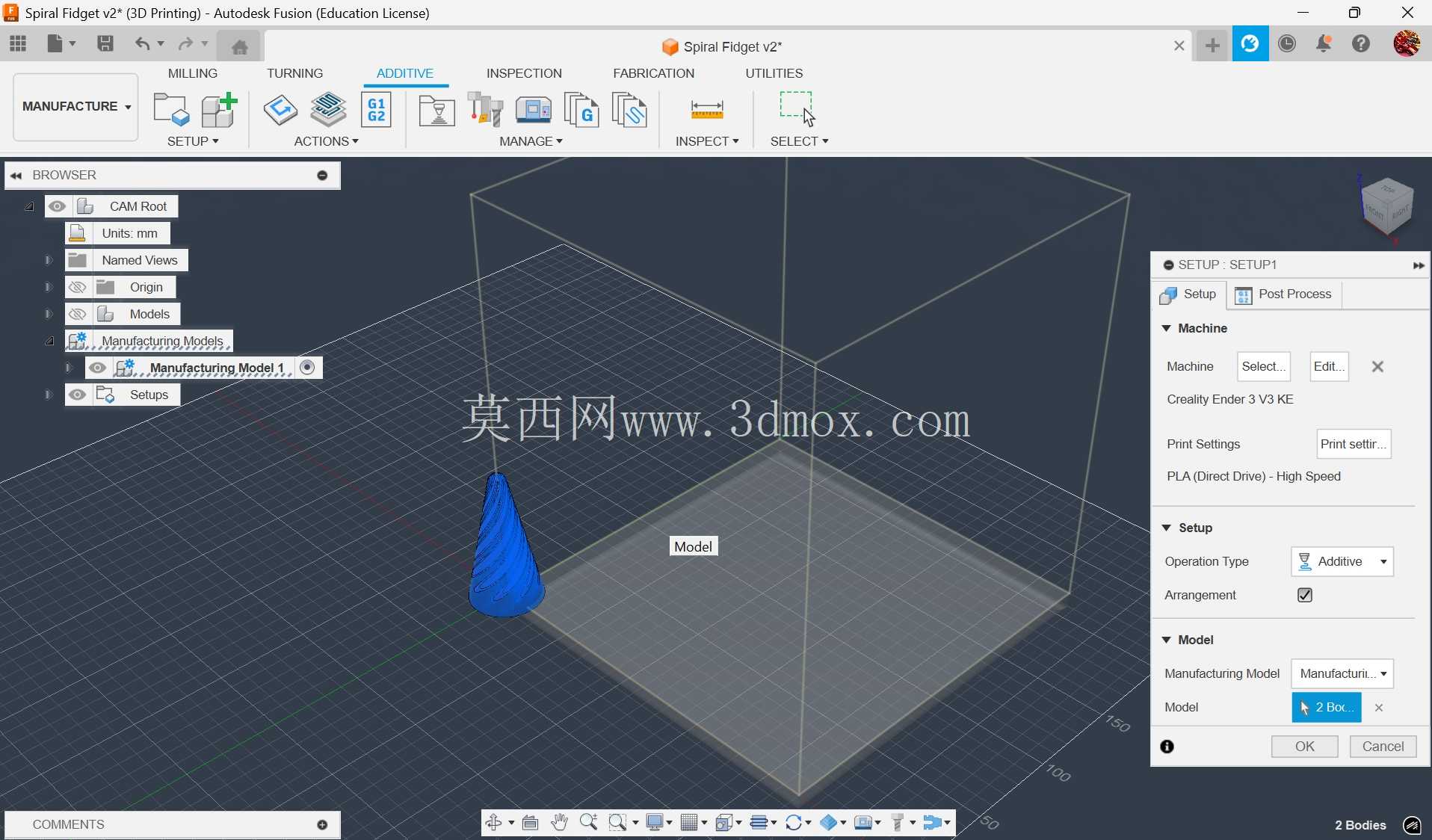Open the Template Library icon

[629, 111]
